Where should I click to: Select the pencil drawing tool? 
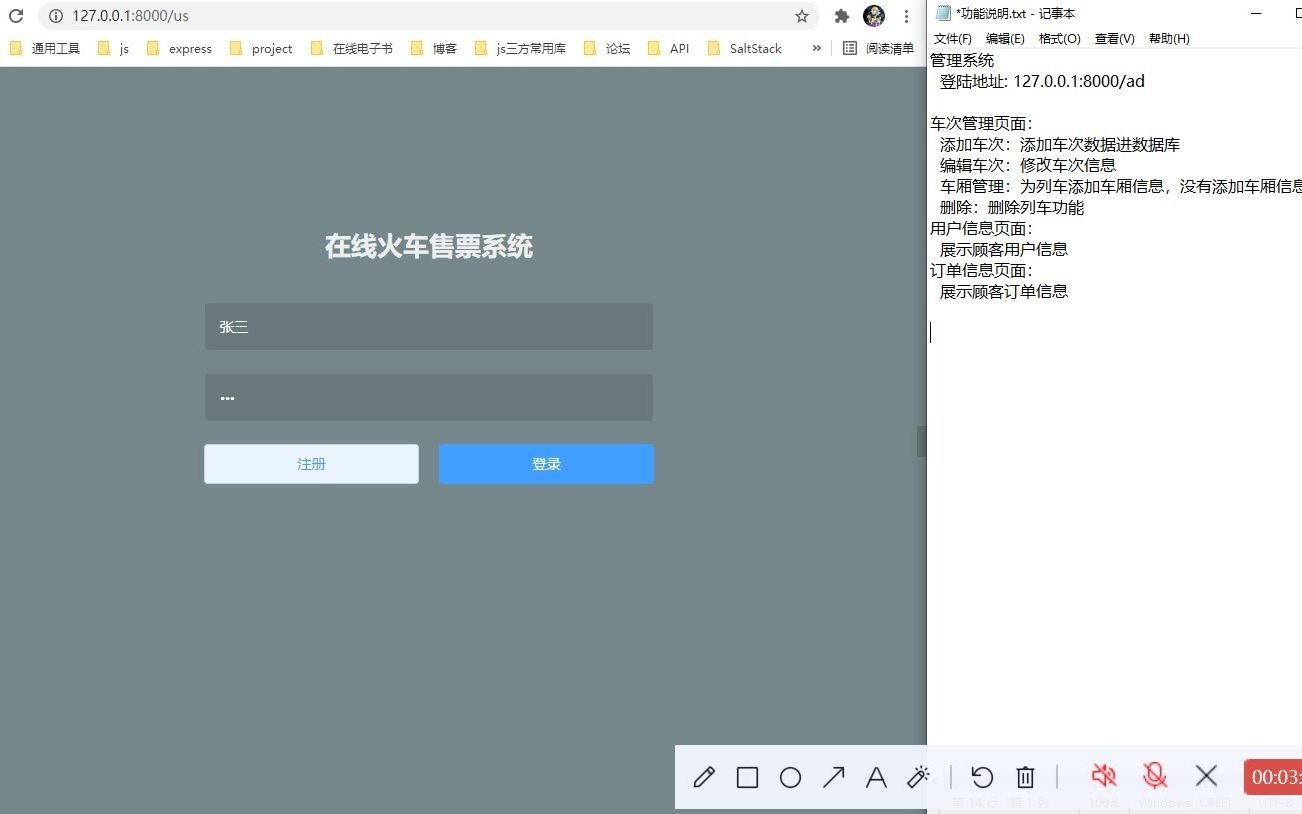(704, 777)
